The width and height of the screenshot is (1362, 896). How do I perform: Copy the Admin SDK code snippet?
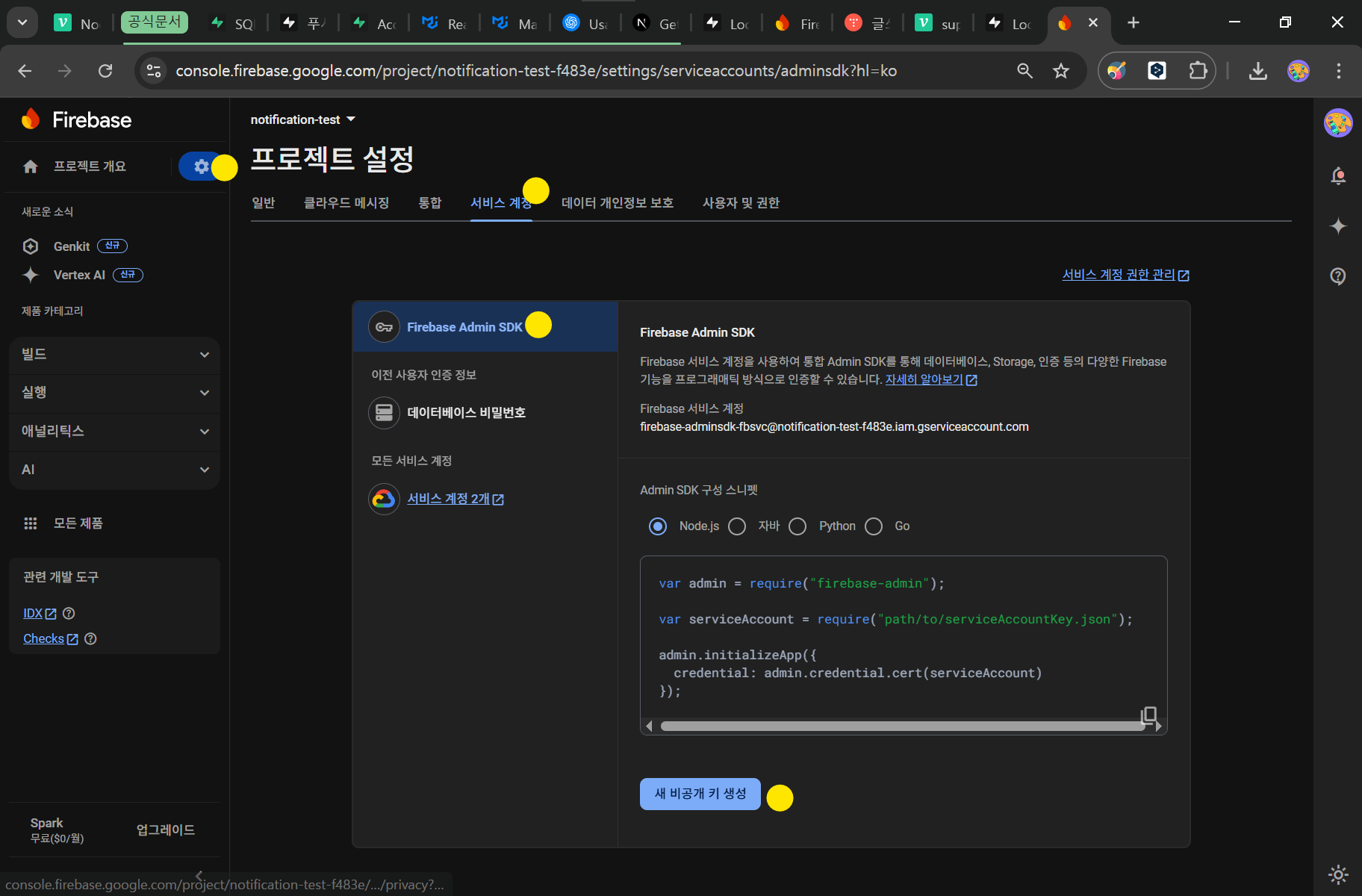pyautogui.click(x=1149, y=715)
